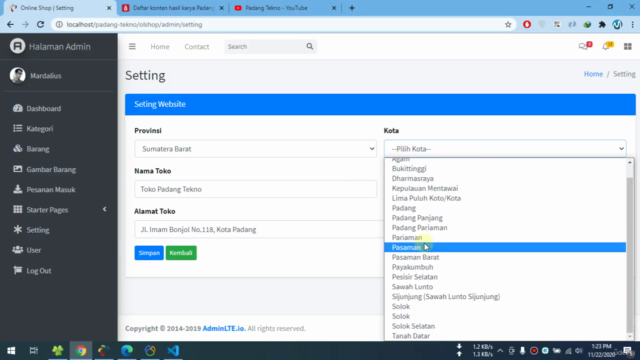Expand Starter Pages submenu arrow
The width and height of the screenshot is (640, 360).
coord(104,209)
